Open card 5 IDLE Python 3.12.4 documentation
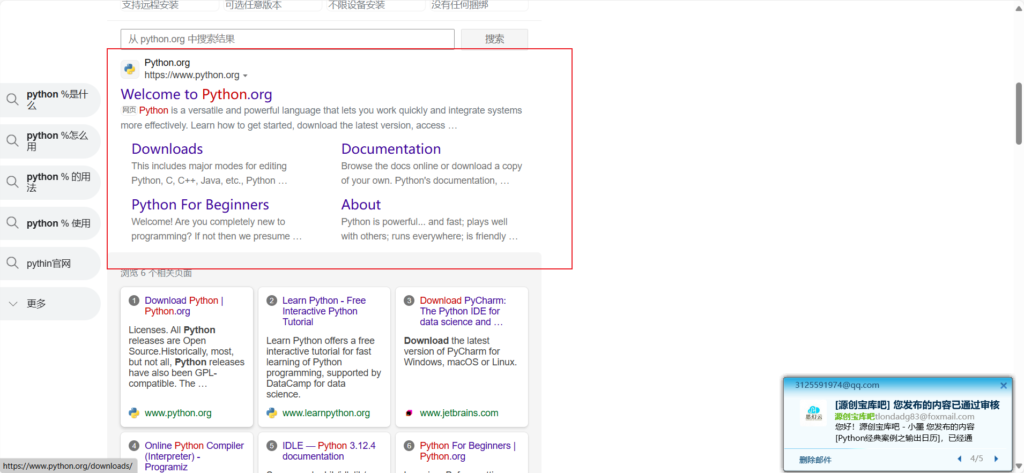1024x473 pixels. pos(329,451)
